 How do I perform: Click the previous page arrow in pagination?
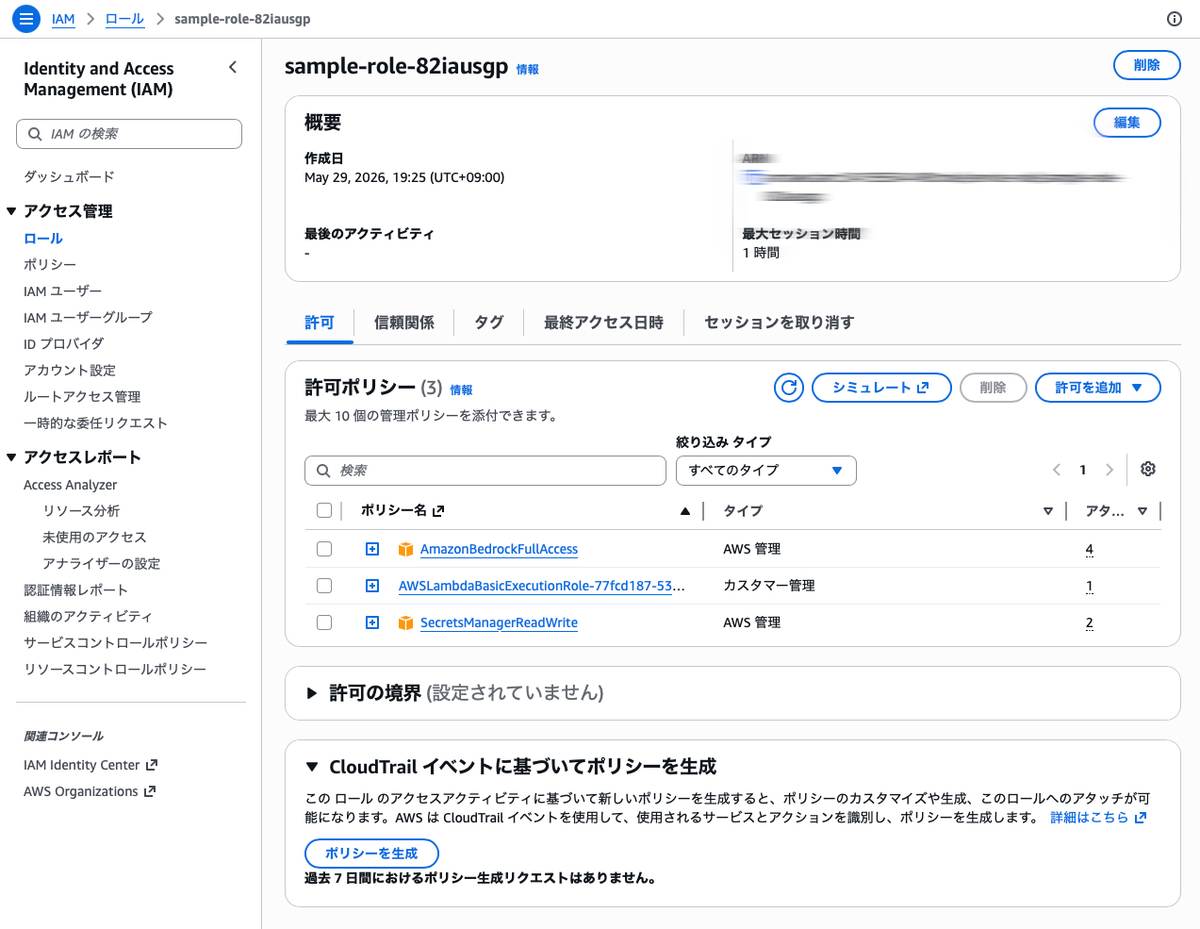click(x=1056, y=470)
